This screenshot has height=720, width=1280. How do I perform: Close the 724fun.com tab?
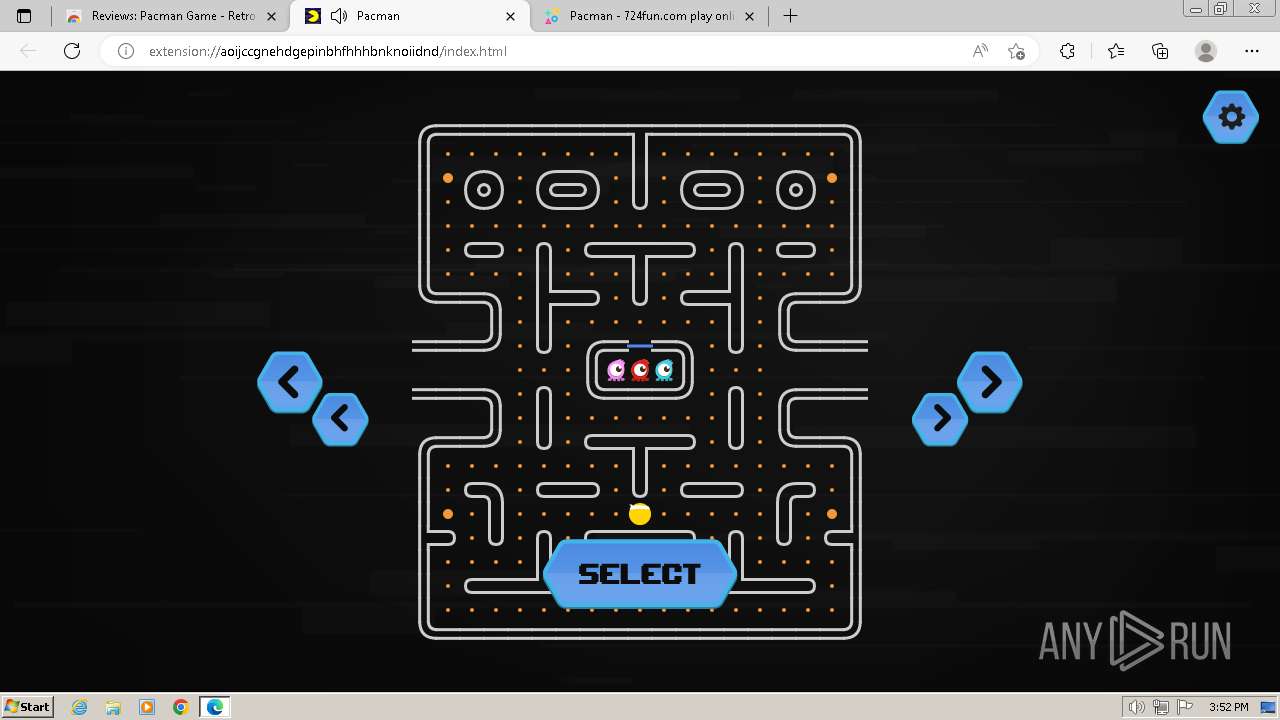(750, 16)
